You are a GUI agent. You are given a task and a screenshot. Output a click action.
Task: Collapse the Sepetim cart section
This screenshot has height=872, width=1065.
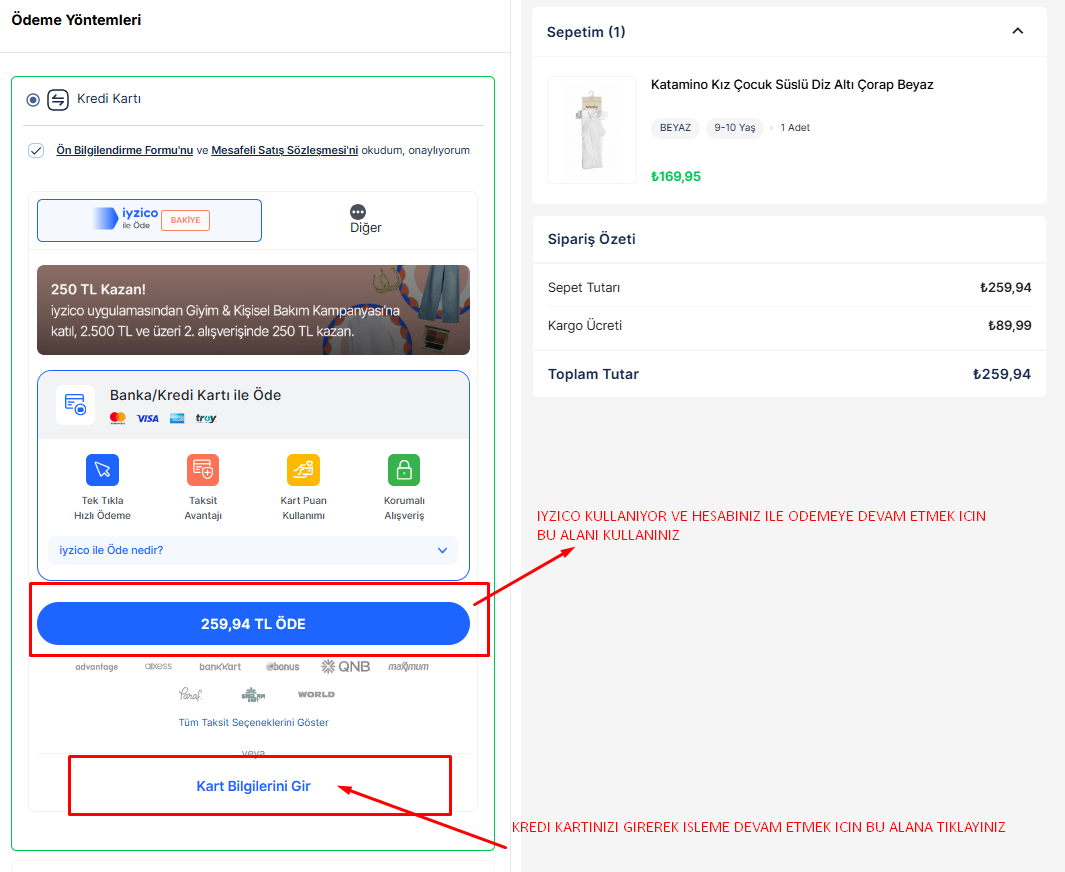coord(1017,32)
